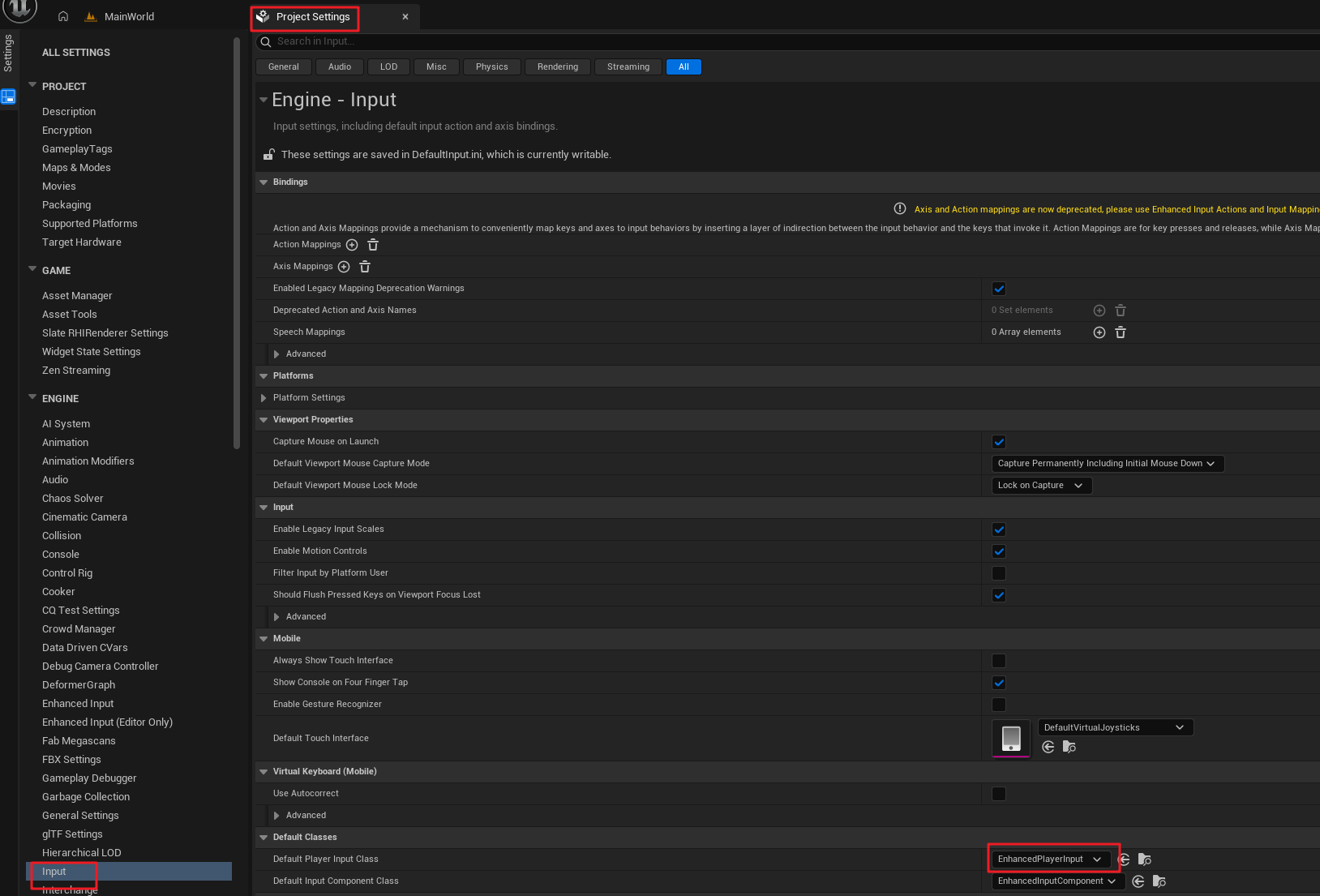Expand Advanced under Bindings
The height and width of the screenshot is (896, 1320).
[x=276, y=354]
